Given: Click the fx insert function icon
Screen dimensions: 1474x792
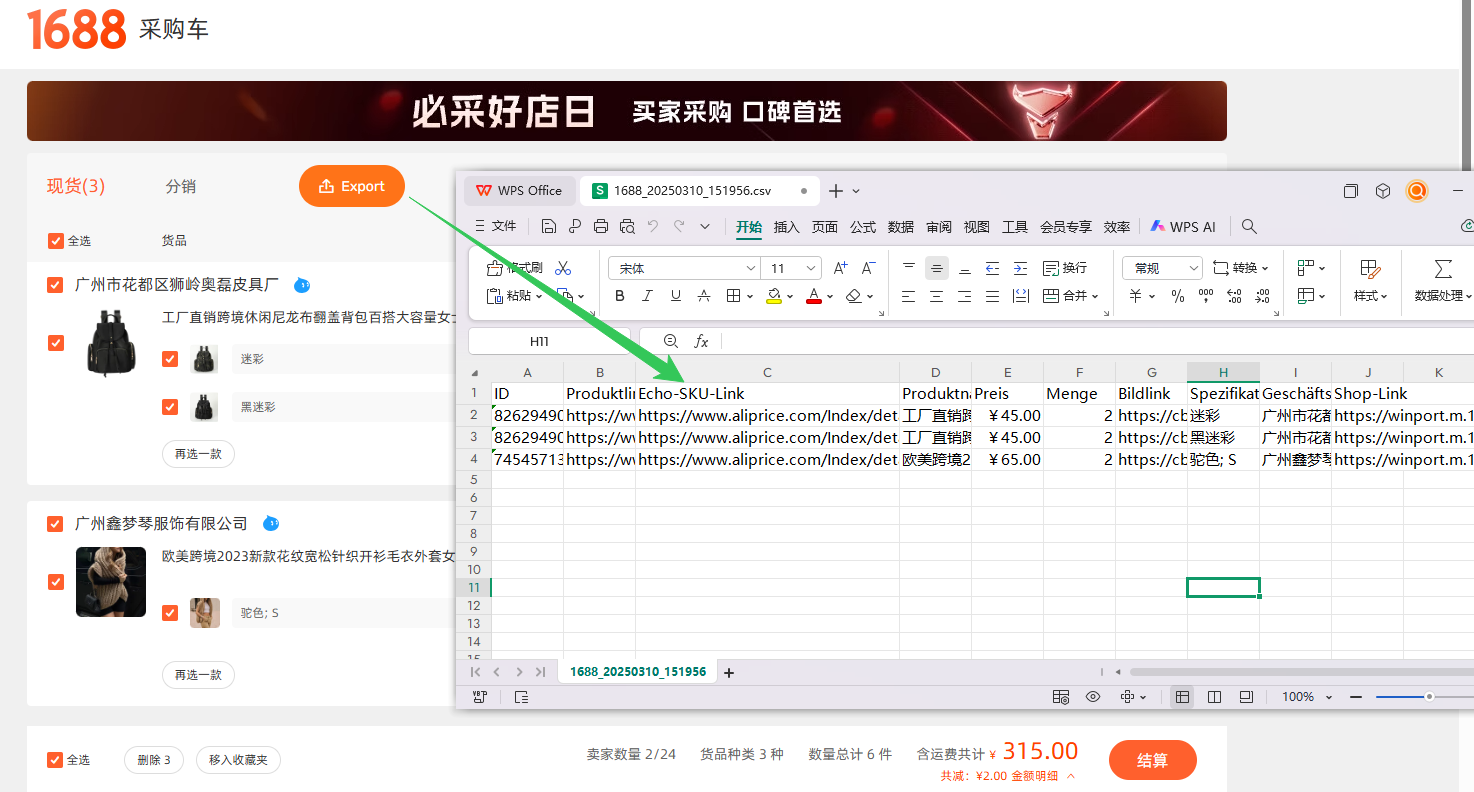Looking at the screenshot, I should coord(701,342).
